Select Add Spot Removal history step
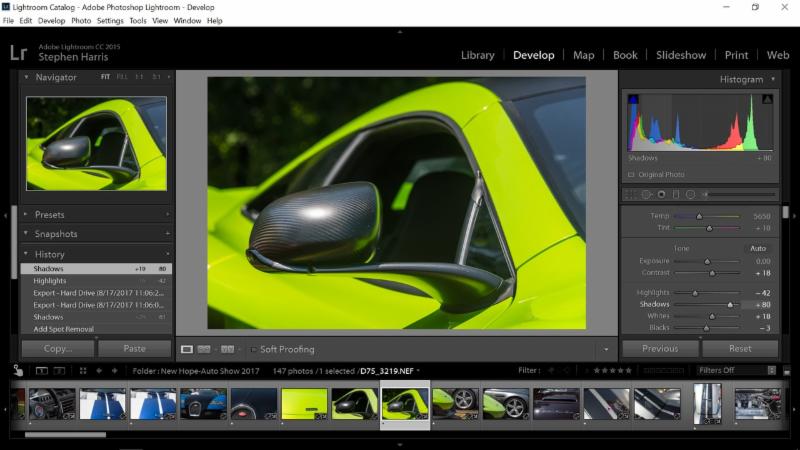 pyautogui.click(x=96, y=329)
